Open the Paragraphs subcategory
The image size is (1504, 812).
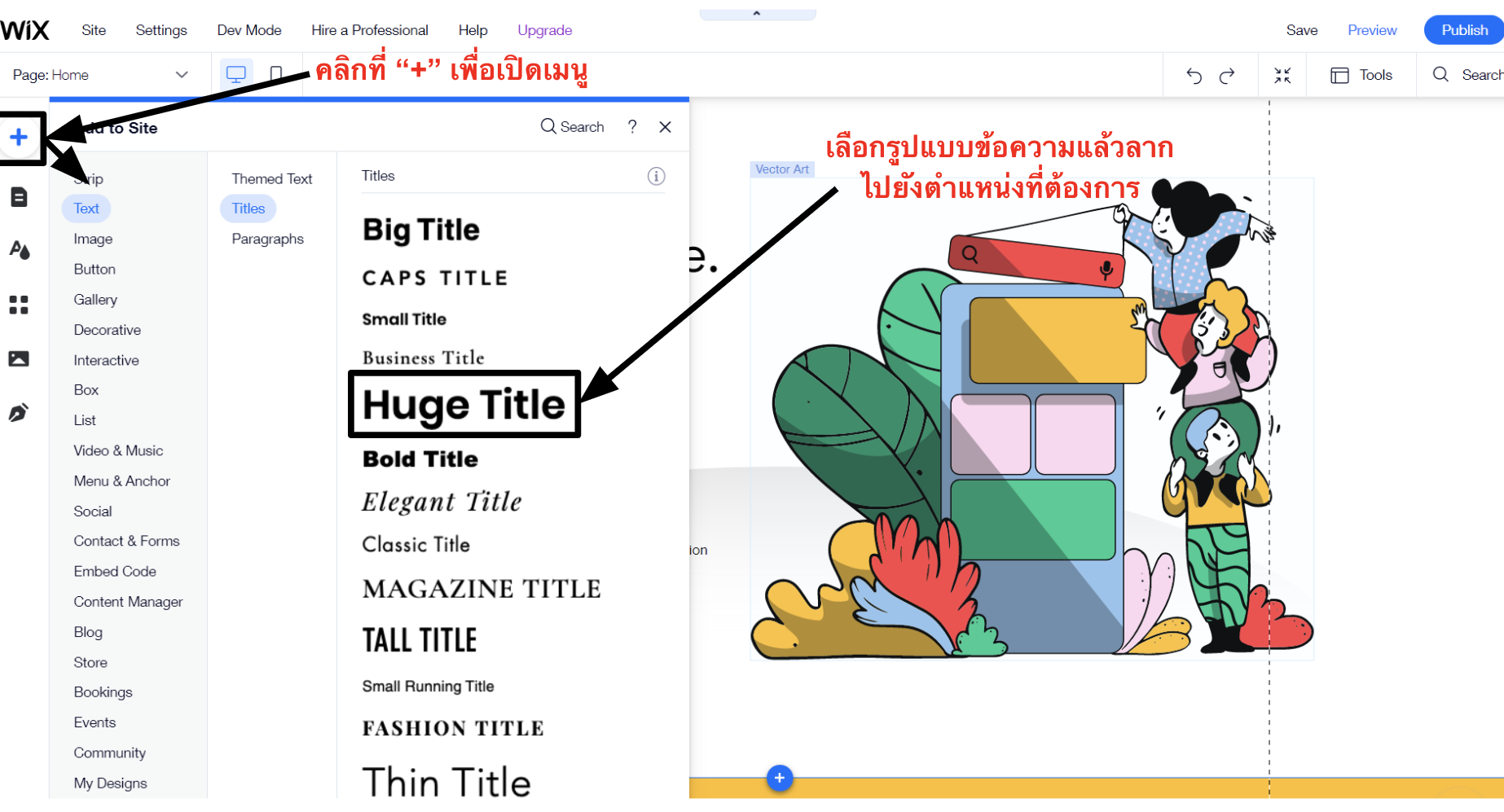[267, 239]
